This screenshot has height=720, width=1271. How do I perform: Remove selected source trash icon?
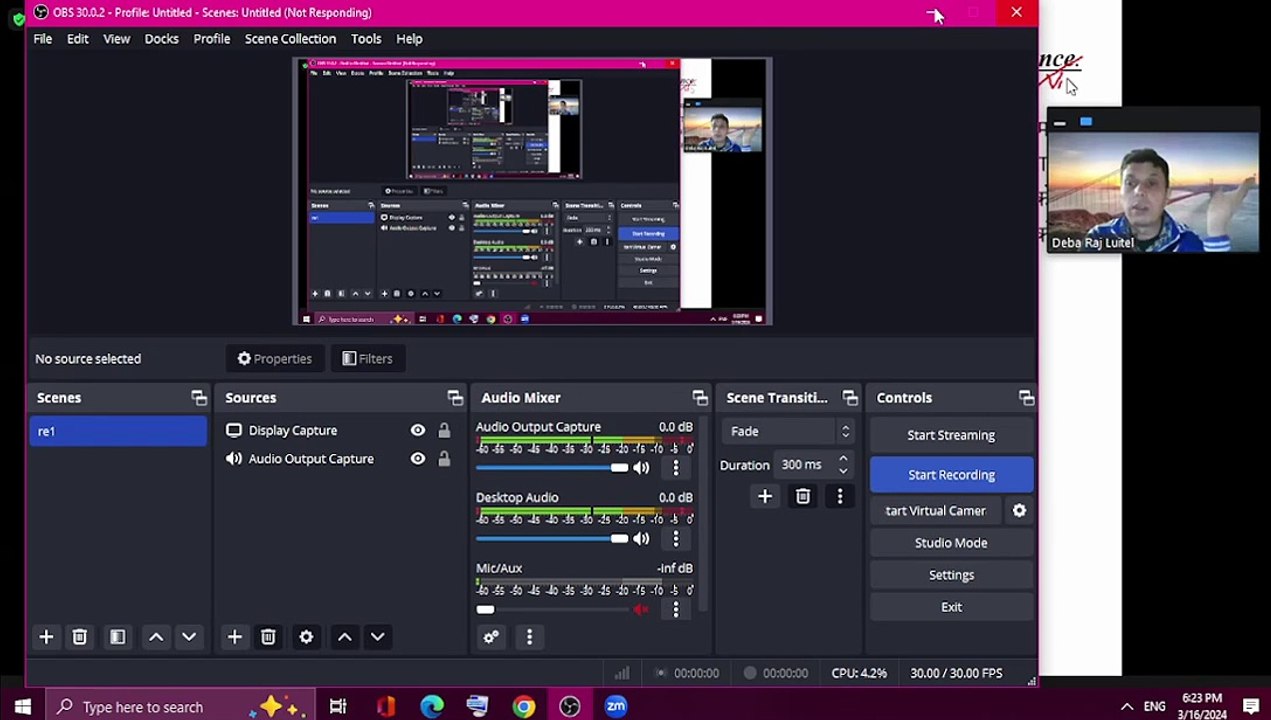(268, 637)
